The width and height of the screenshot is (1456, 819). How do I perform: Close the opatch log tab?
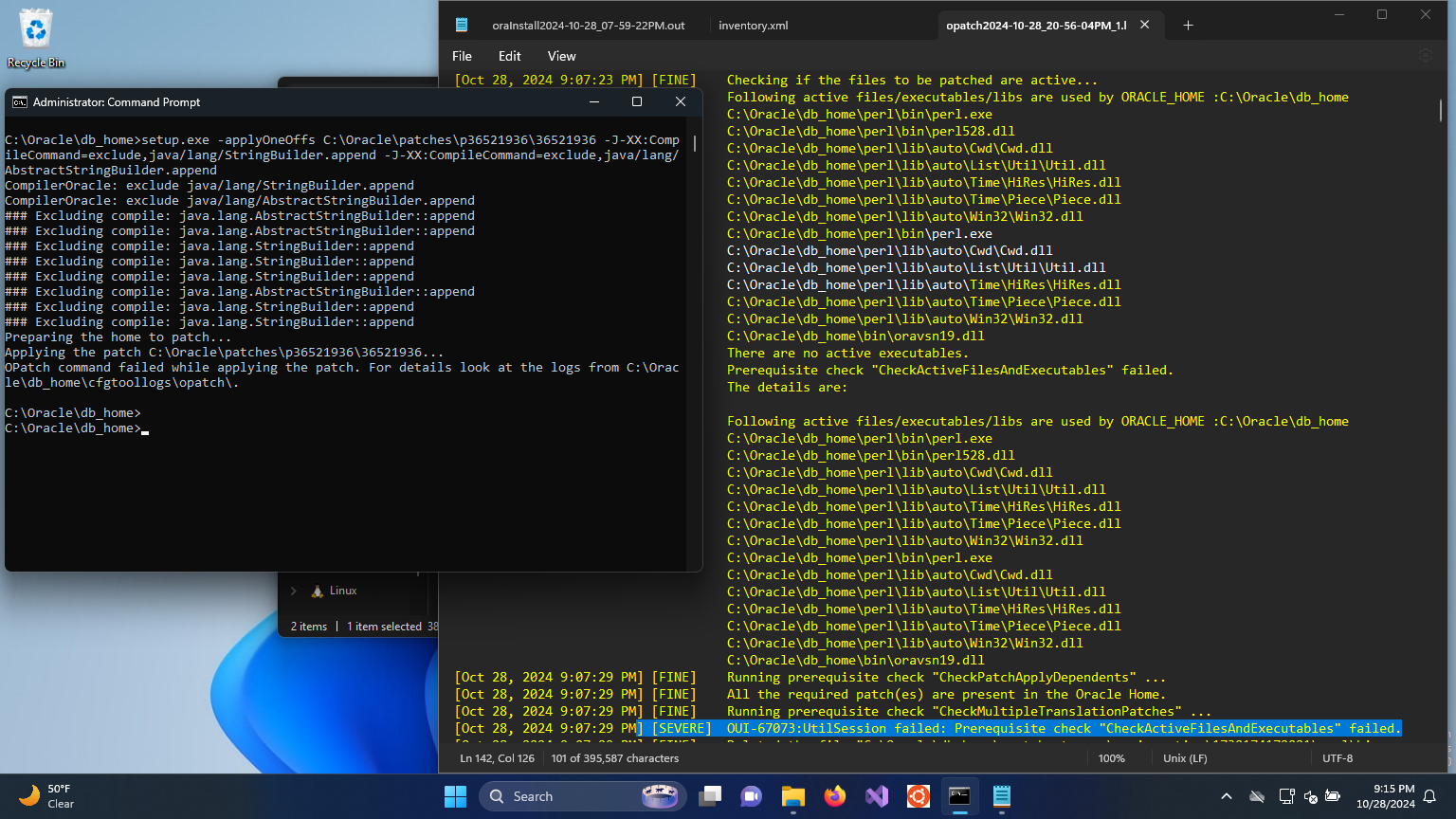(1144, 26)
